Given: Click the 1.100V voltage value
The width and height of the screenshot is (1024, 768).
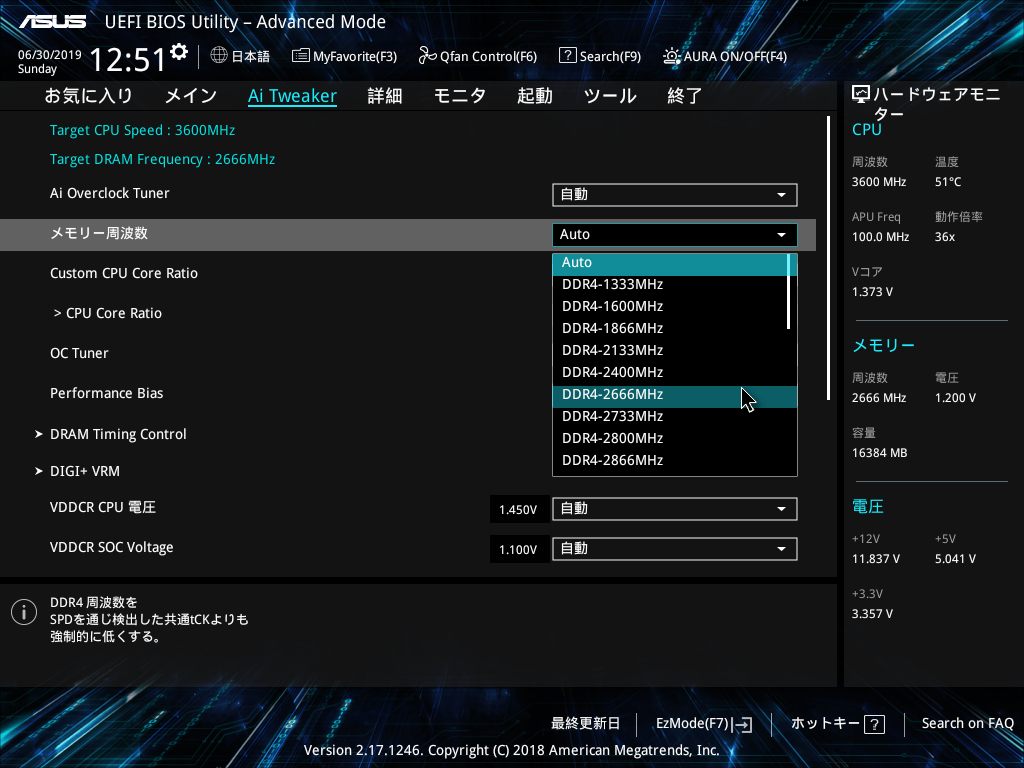Looking at the screenshot, I should click(x=518, y=549).
